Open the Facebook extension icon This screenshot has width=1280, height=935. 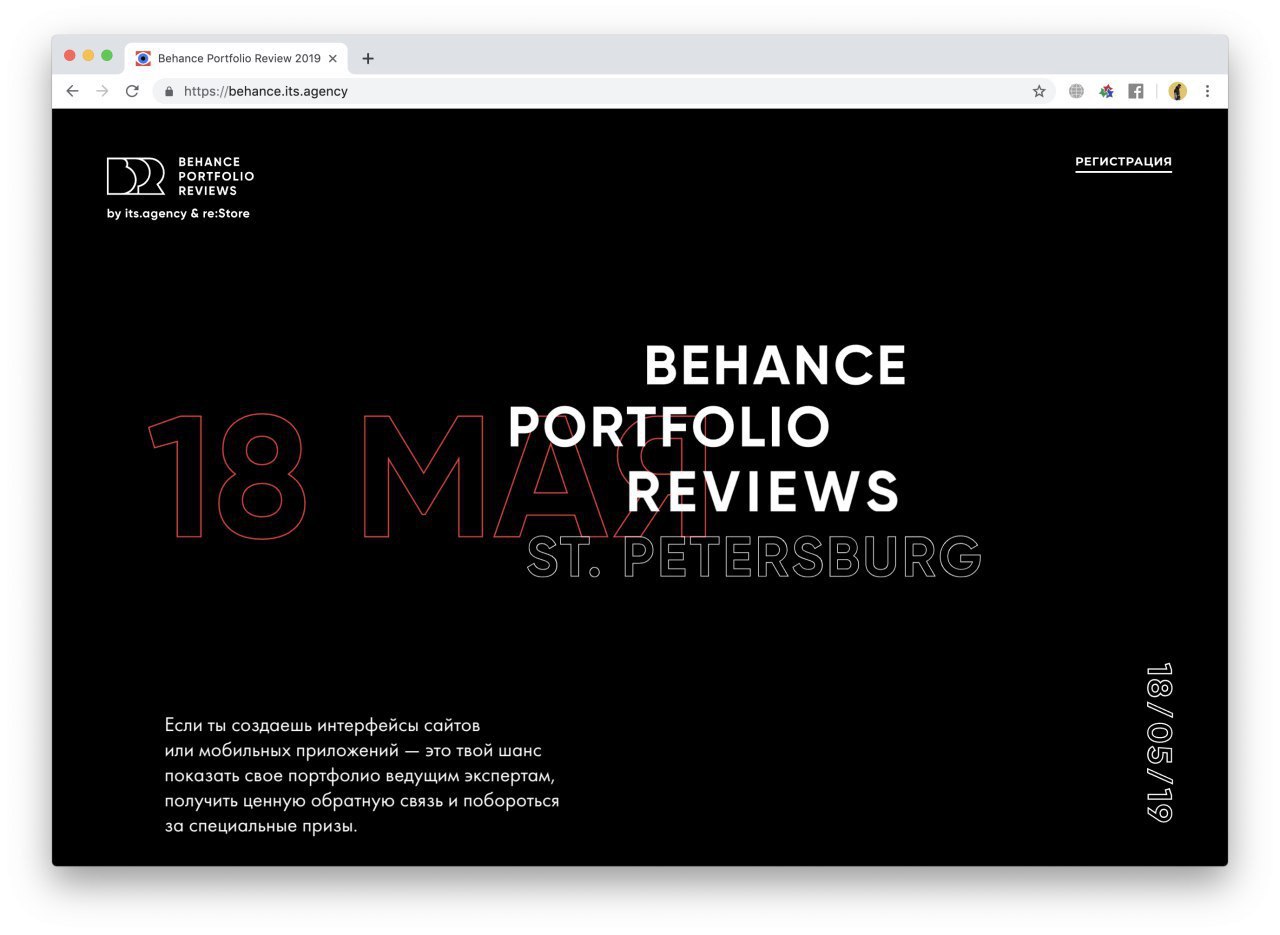[1136, 91]
